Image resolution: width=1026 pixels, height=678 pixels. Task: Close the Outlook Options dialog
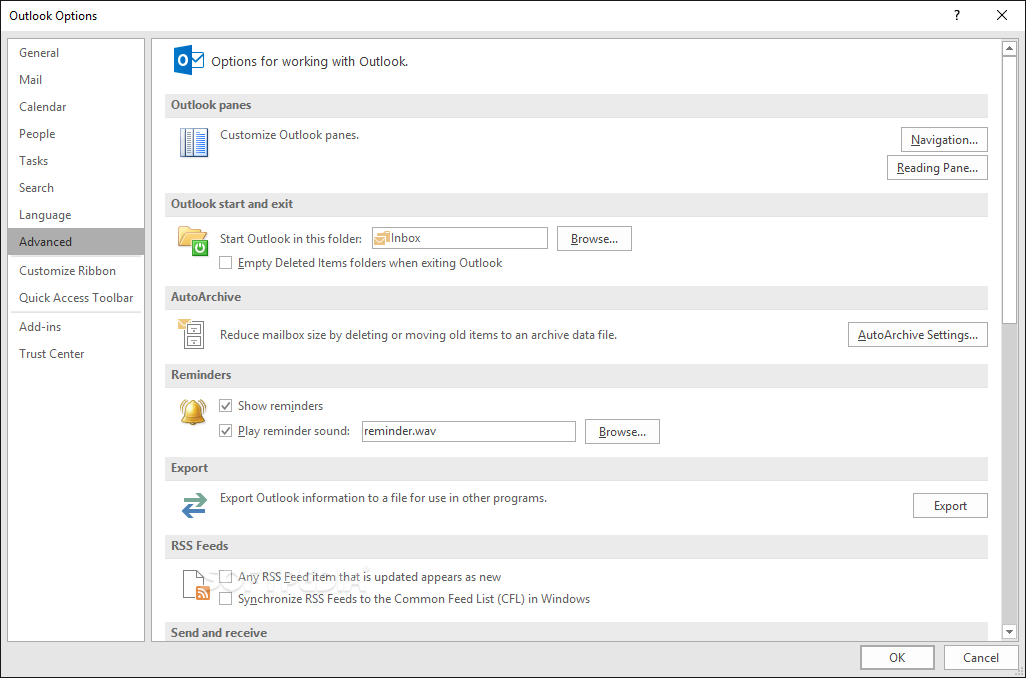(1002, 16)
